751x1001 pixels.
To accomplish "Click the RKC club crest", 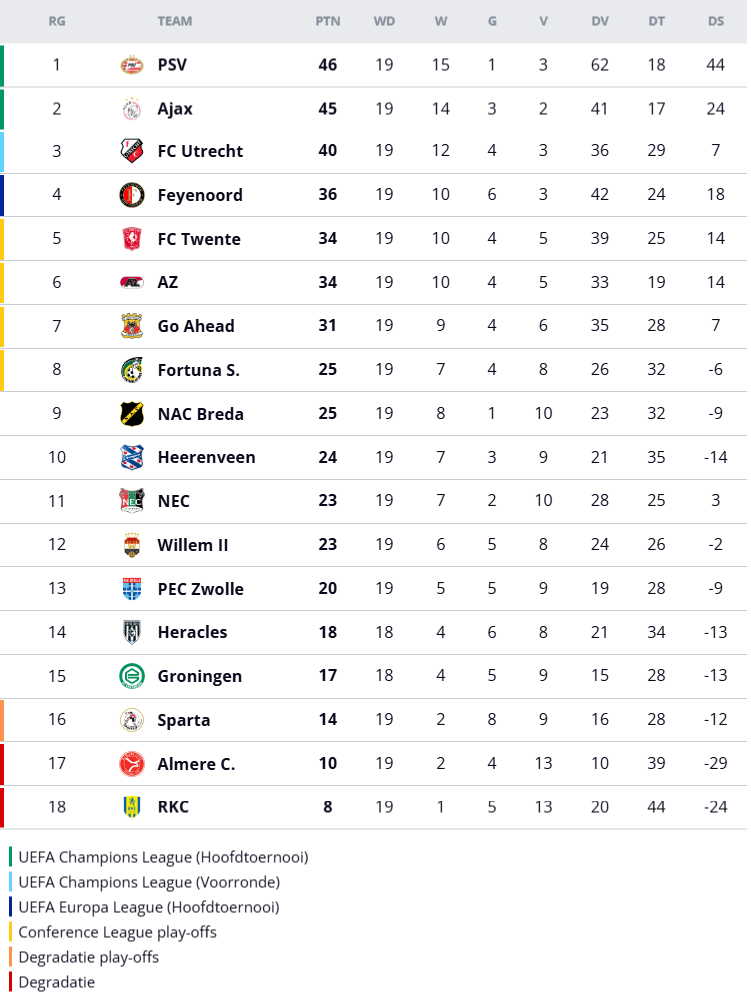I will pyautogui.click(x=131, y=807).
